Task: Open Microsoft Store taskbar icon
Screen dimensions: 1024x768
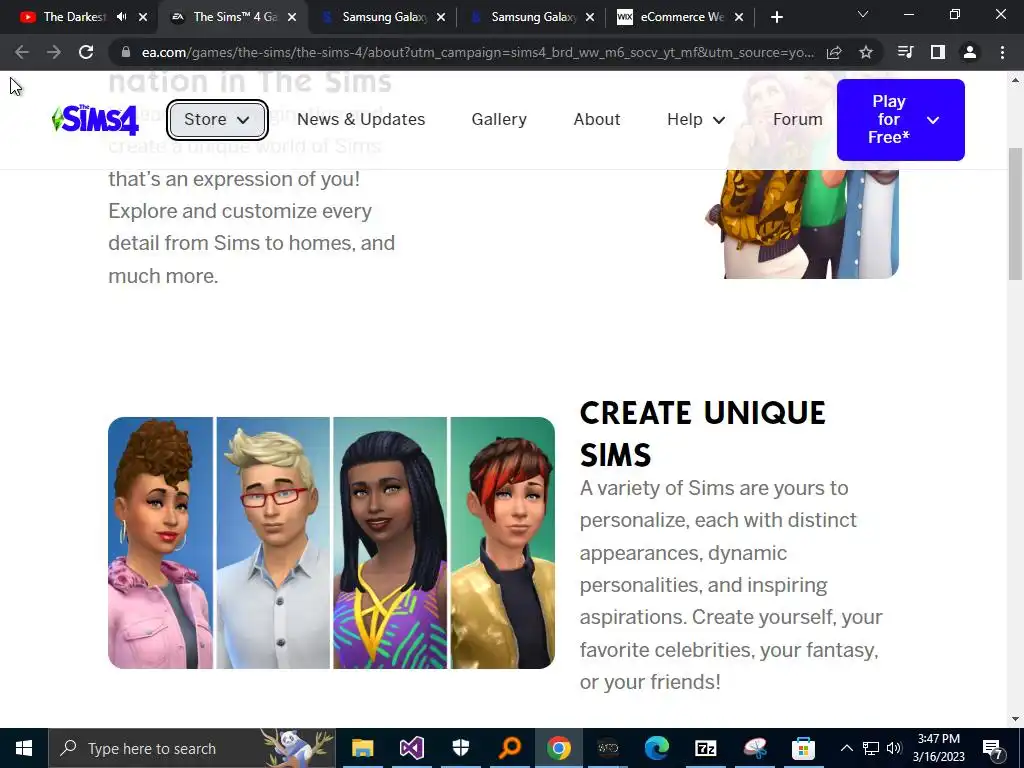Action: coord(804,748)
